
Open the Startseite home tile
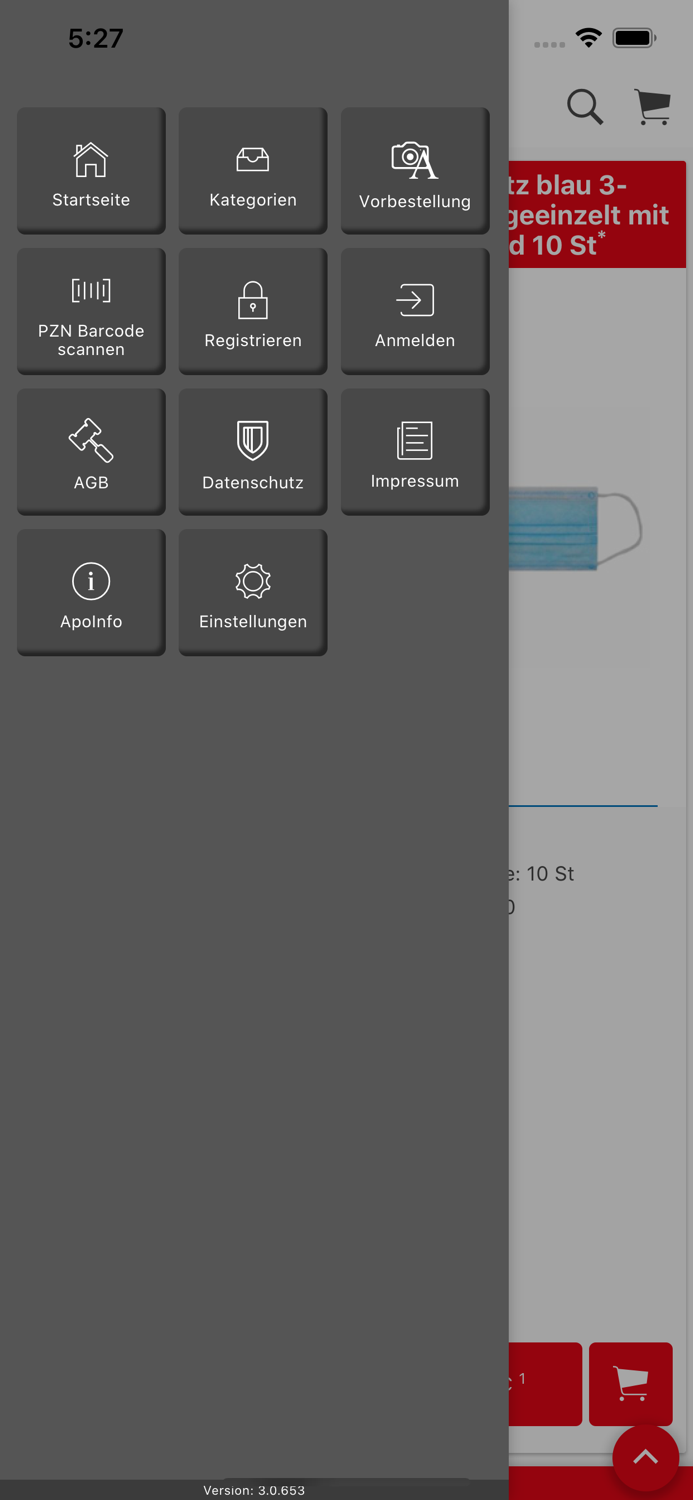click(x=91, y=170)
